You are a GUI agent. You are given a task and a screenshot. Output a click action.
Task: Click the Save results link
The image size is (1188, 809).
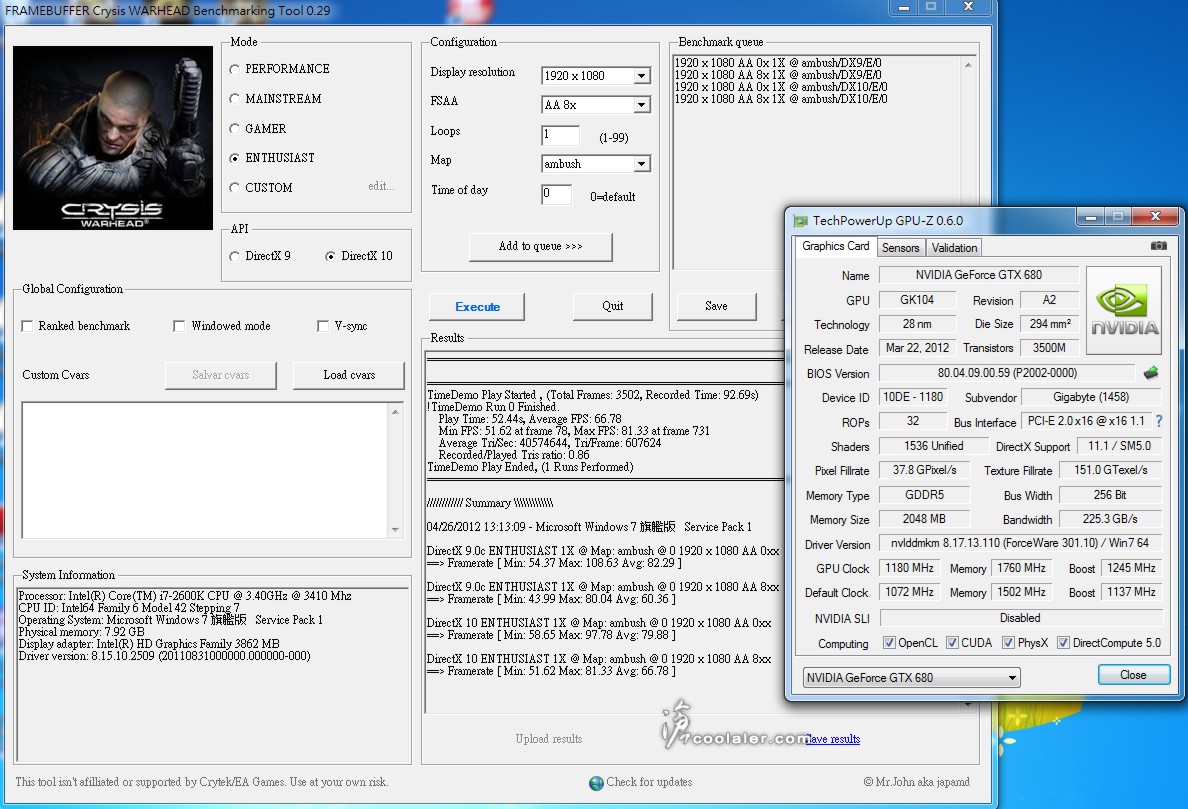point(832,739)
